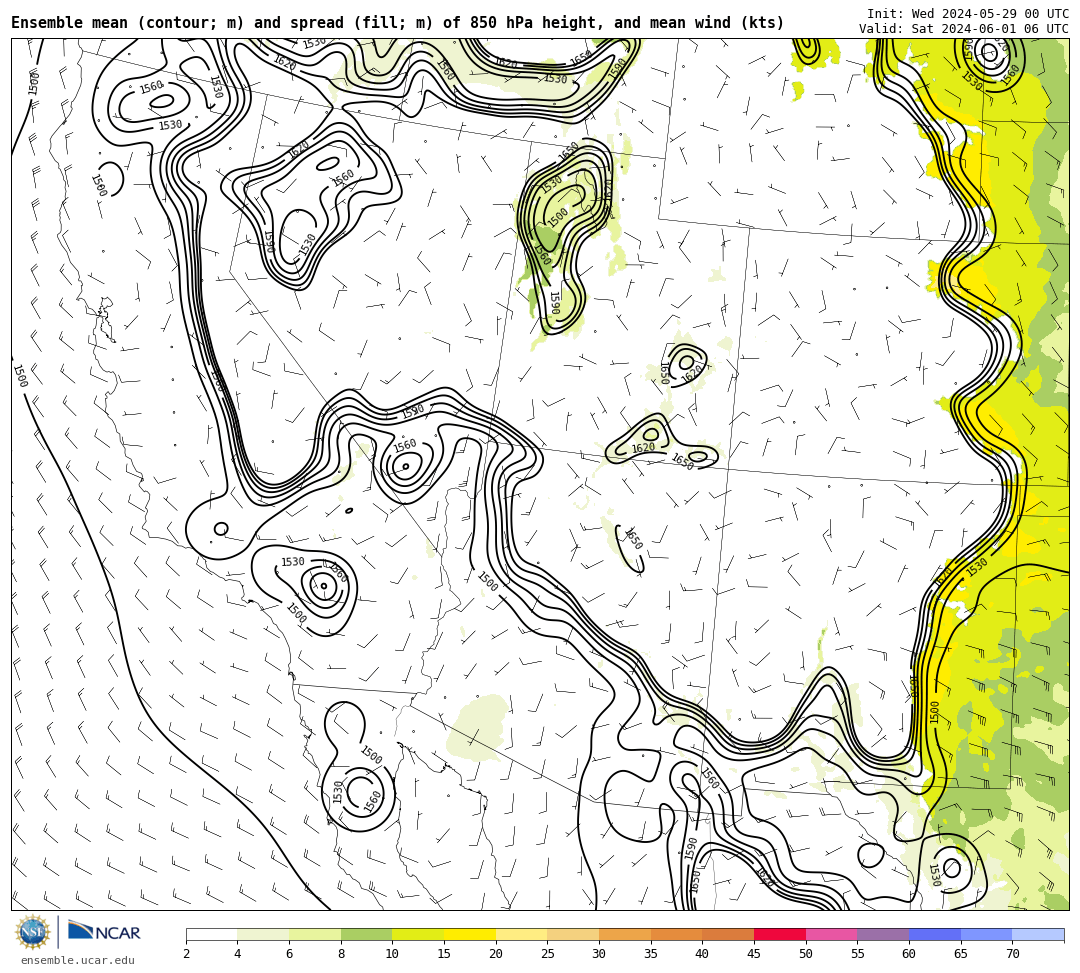This screenshot has height=973, width=1080.
Task: Click the colorbar tick label 10
Action: [x=393, y=954]
